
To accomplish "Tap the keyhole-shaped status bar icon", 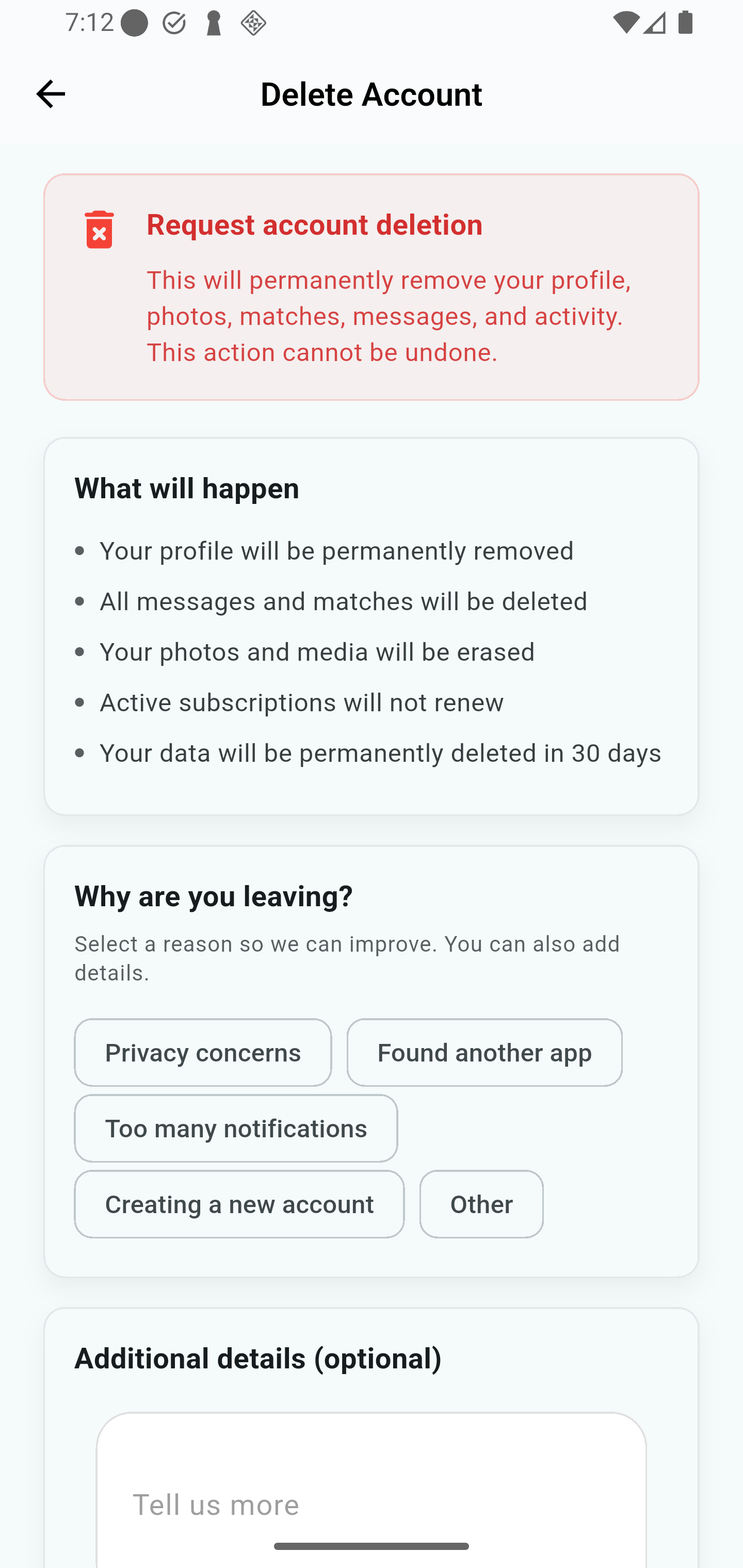I will [213, 24].
